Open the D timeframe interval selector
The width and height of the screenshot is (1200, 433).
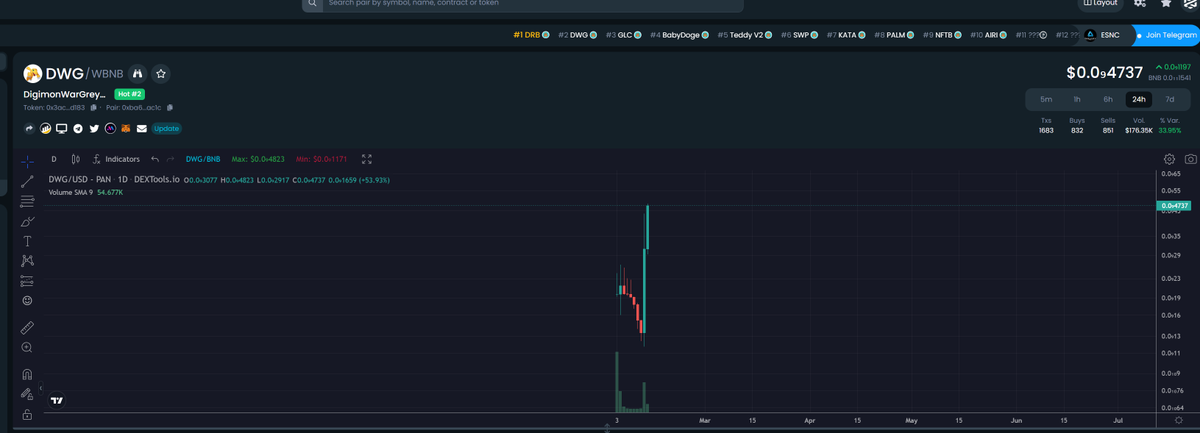(53, 159)
